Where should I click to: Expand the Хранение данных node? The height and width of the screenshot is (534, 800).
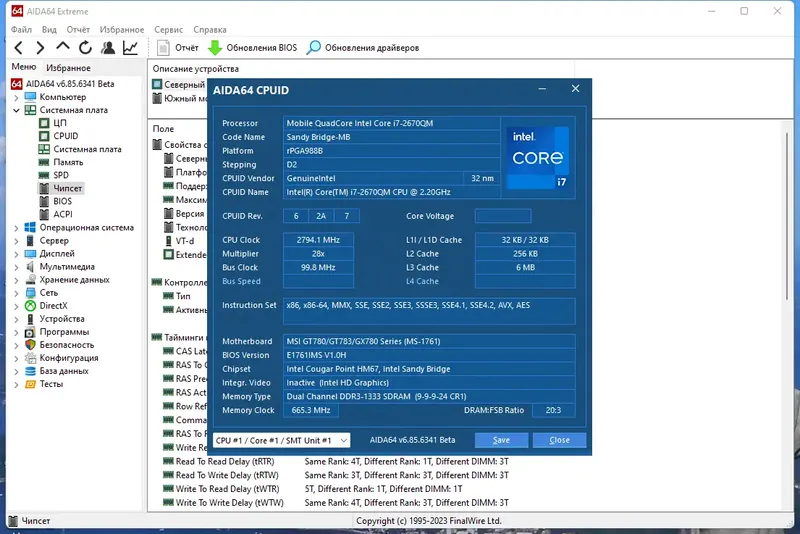click(16, 280)
